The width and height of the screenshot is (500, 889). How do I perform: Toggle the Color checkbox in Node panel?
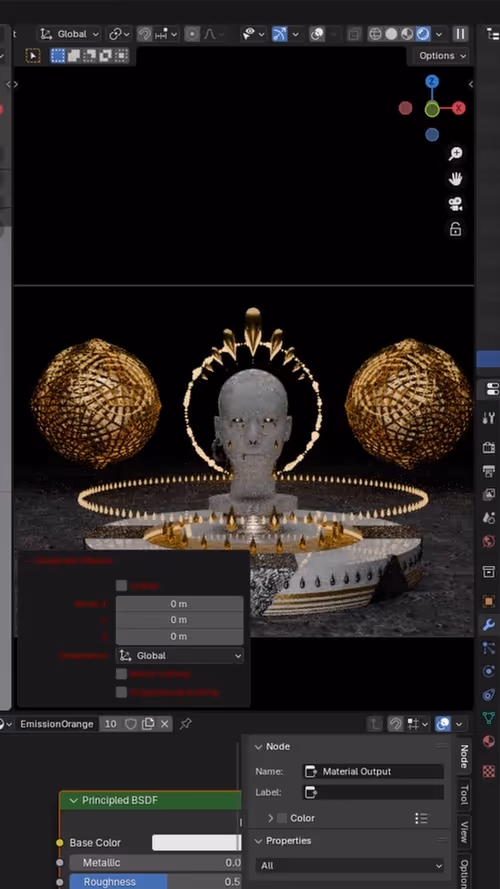(x=282, y=818)
